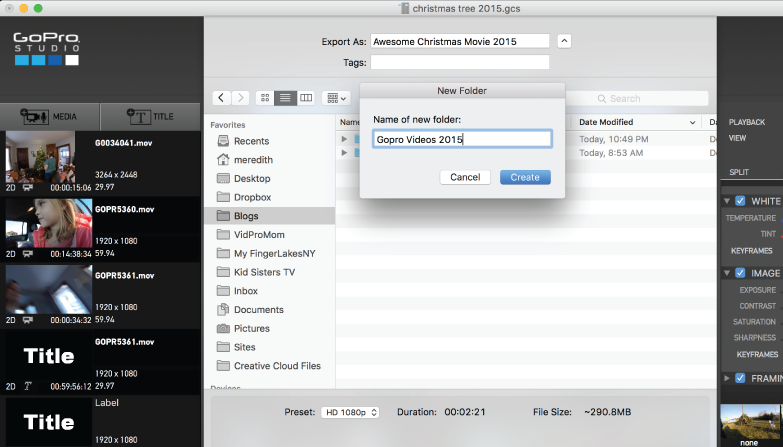Click the SPLIT option in right panel
This screenshot has height=447, width=783.
(739, 172)
